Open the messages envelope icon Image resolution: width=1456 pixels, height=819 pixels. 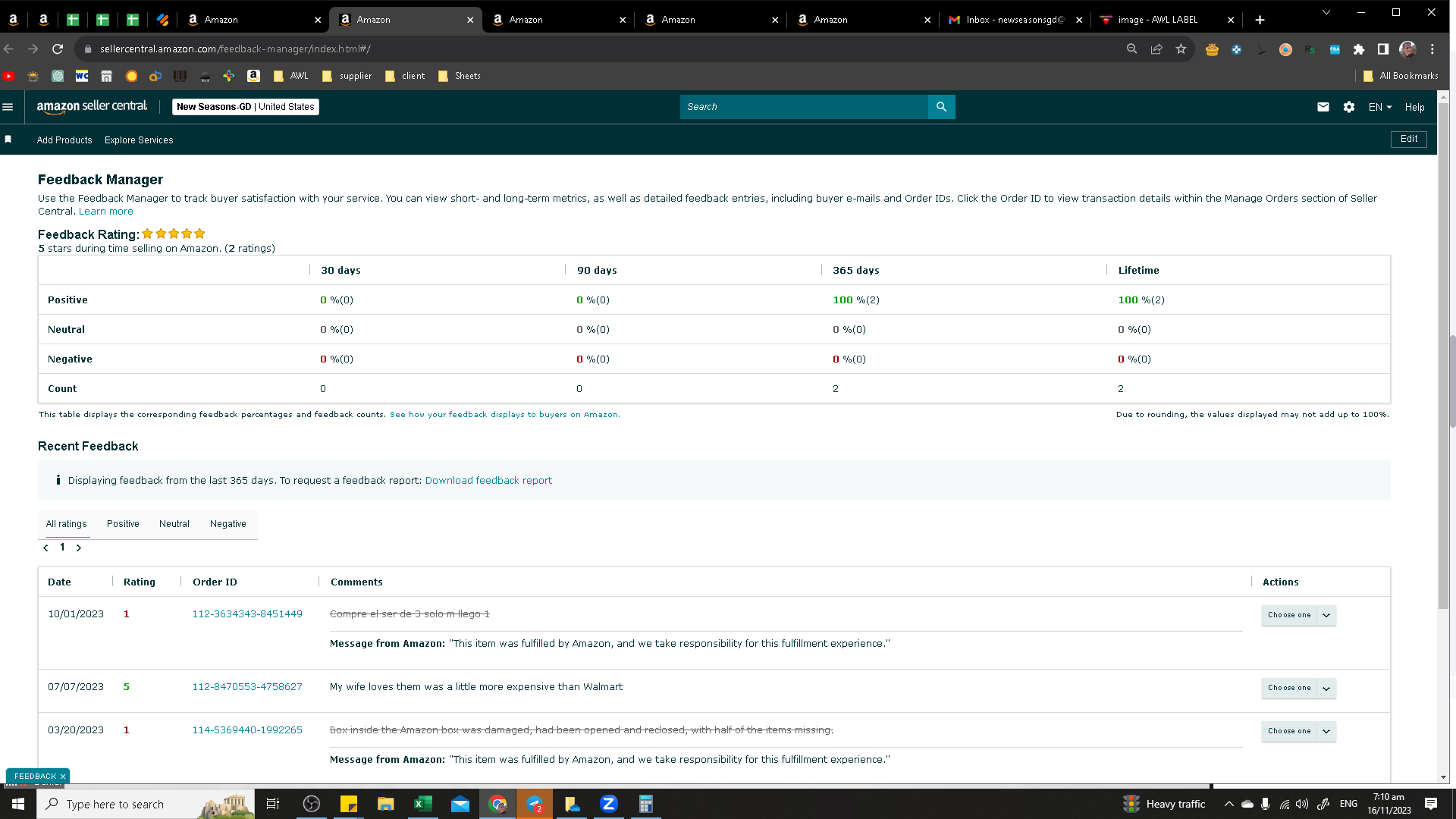click(x=1323, y=107)
